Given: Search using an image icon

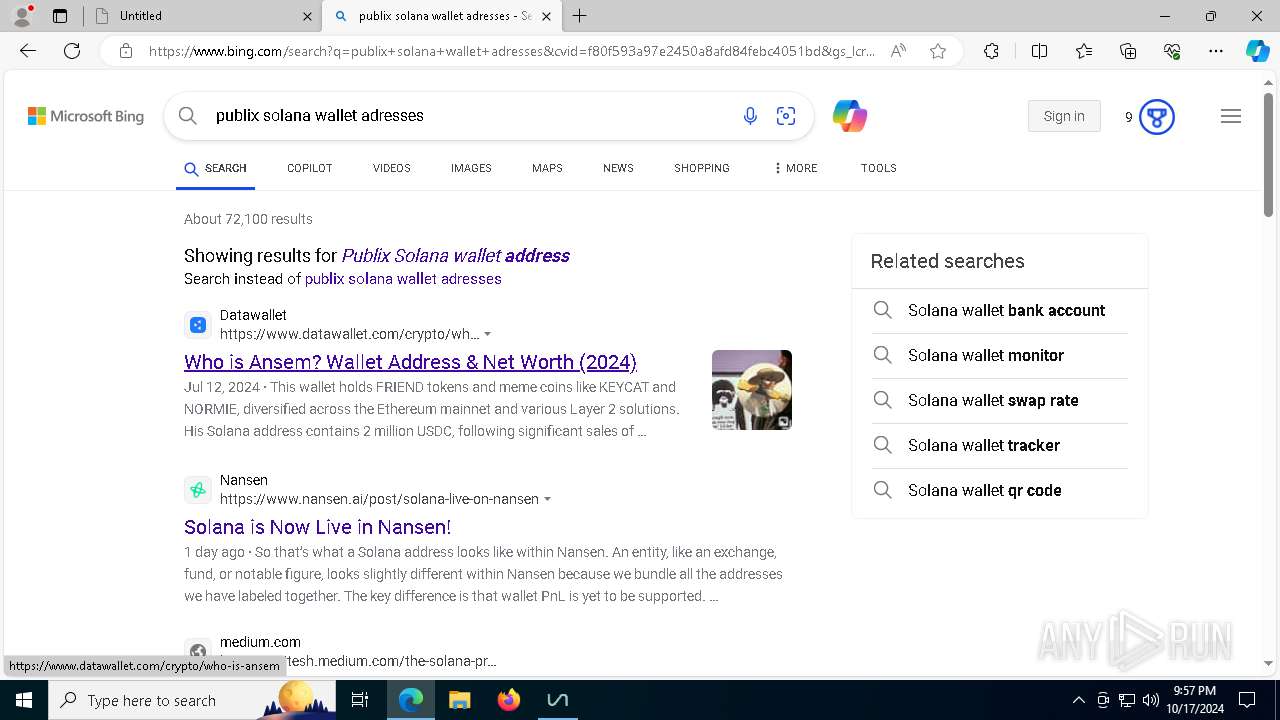Looking at the screenshot, I should (x=786, y=116).
